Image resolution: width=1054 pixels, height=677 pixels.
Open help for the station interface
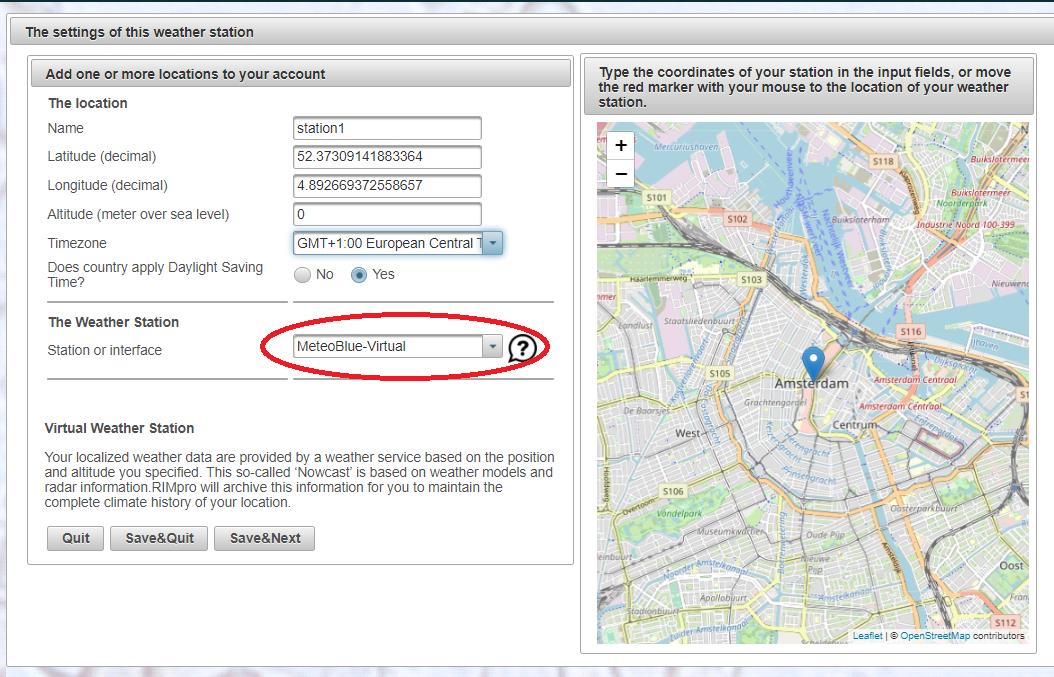[x=519, y=347]
